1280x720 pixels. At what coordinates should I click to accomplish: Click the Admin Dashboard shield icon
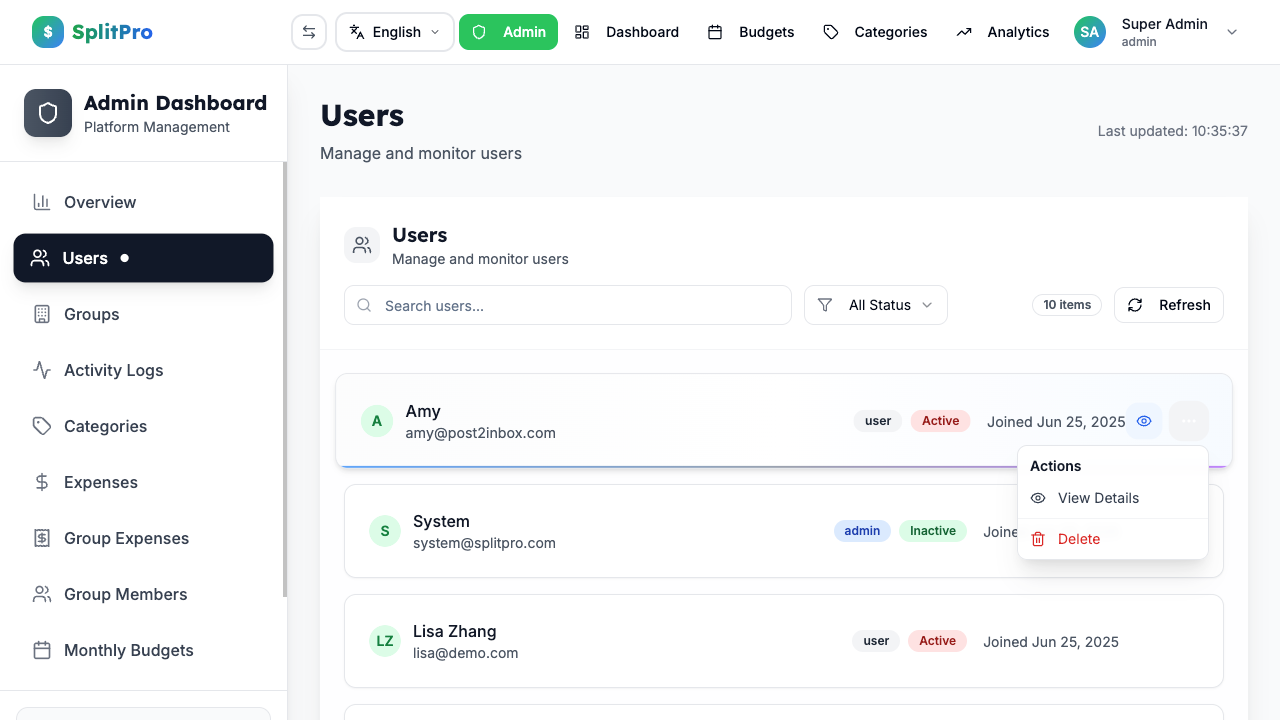pos(48,113)
